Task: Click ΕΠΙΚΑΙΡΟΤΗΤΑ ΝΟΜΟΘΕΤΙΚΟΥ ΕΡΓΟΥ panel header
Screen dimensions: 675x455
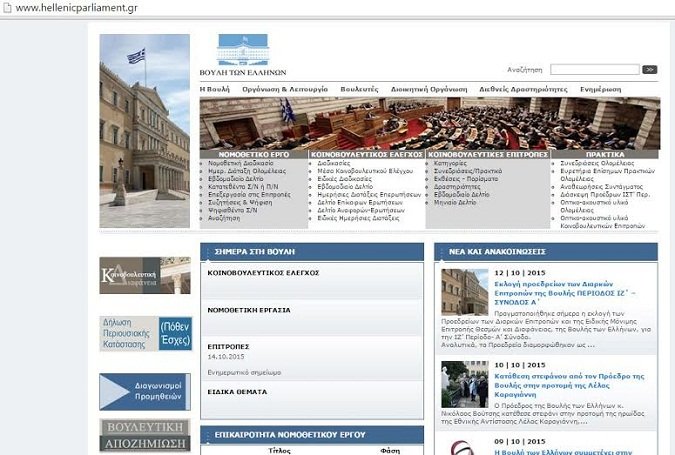Action: click(x=312, y=435)
